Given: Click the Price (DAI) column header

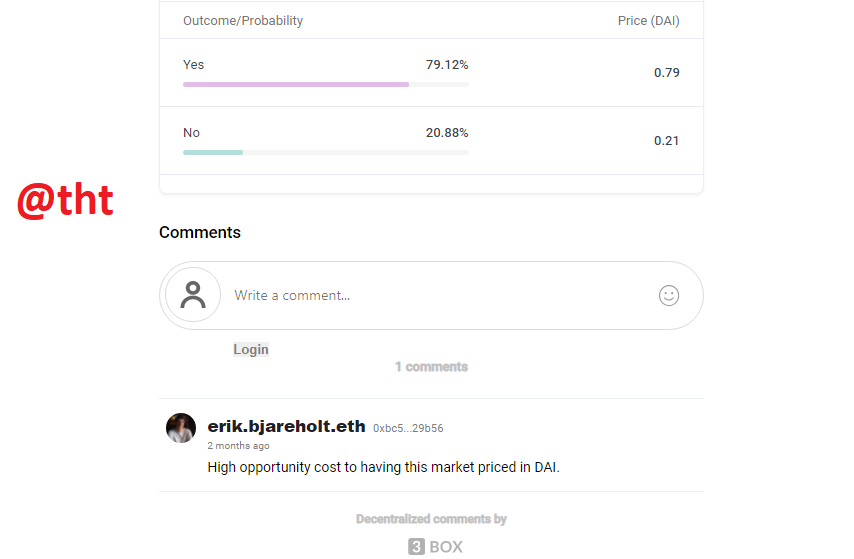Looking at the screenshot, I should pos(648,21).
